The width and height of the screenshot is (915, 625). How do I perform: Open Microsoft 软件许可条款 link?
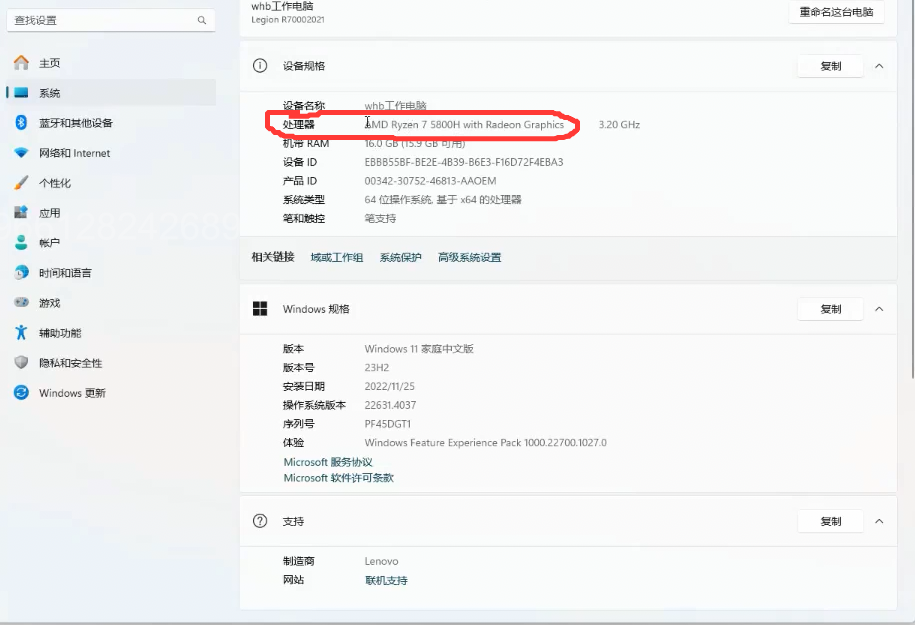pos(338,477)
